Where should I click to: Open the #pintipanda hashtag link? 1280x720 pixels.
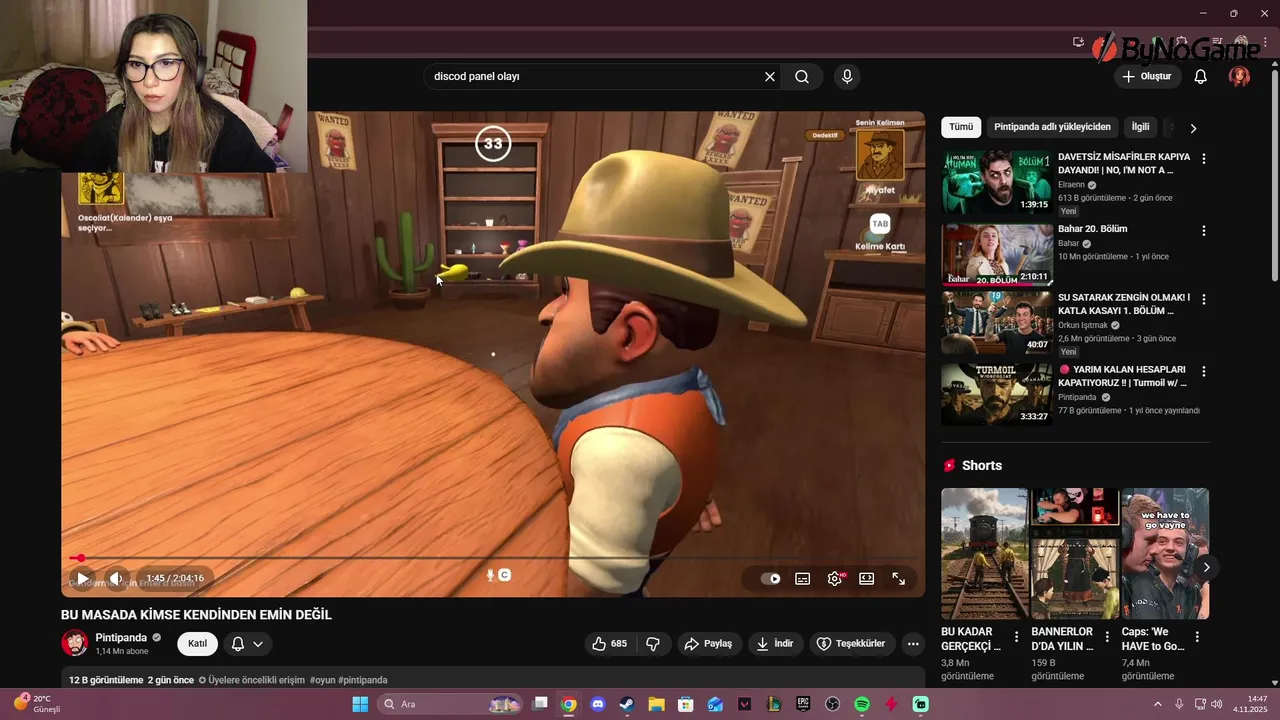(363, 680)
